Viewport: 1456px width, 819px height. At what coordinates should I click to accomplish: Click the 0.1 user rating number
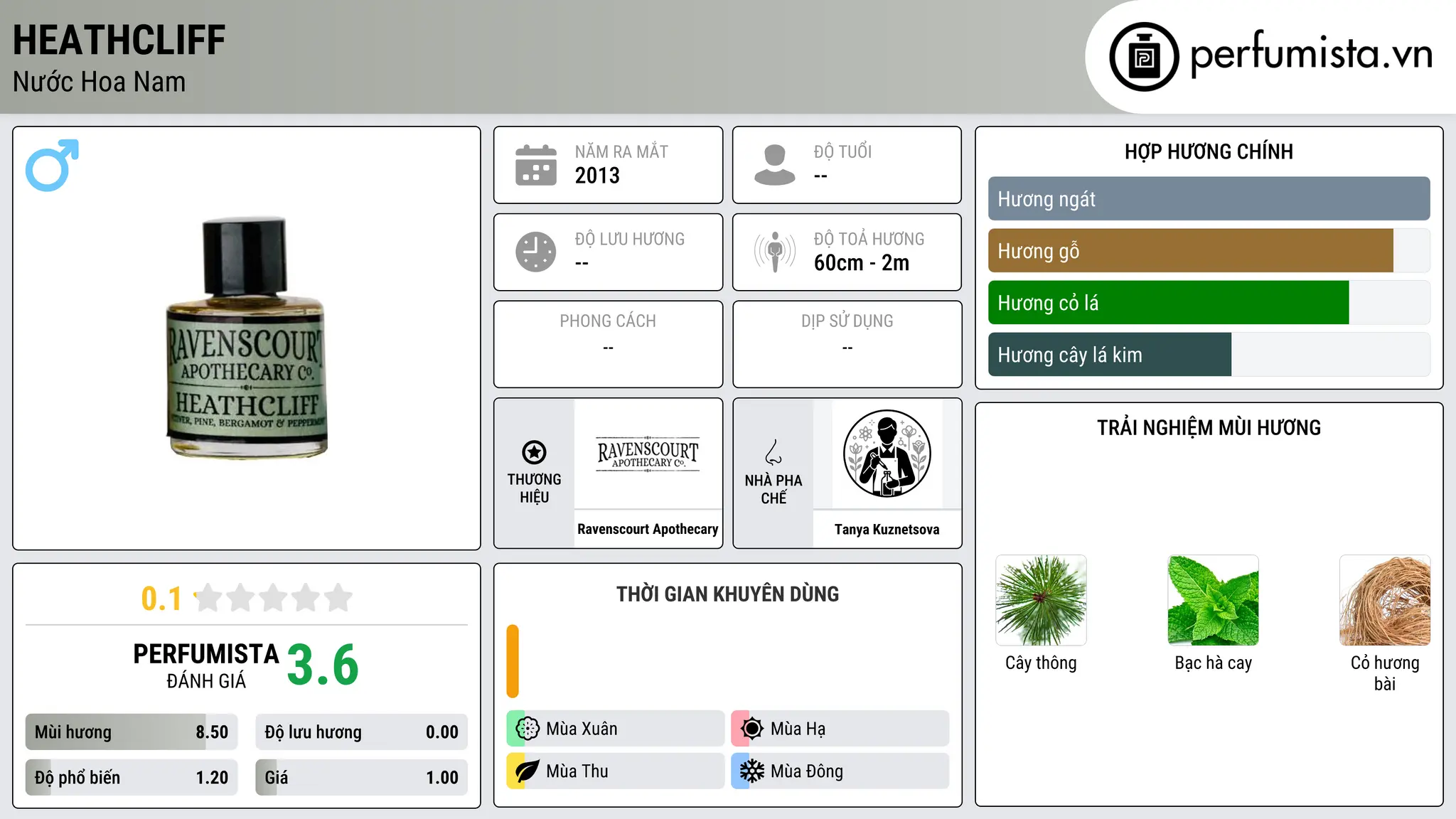tap(161, 599)
